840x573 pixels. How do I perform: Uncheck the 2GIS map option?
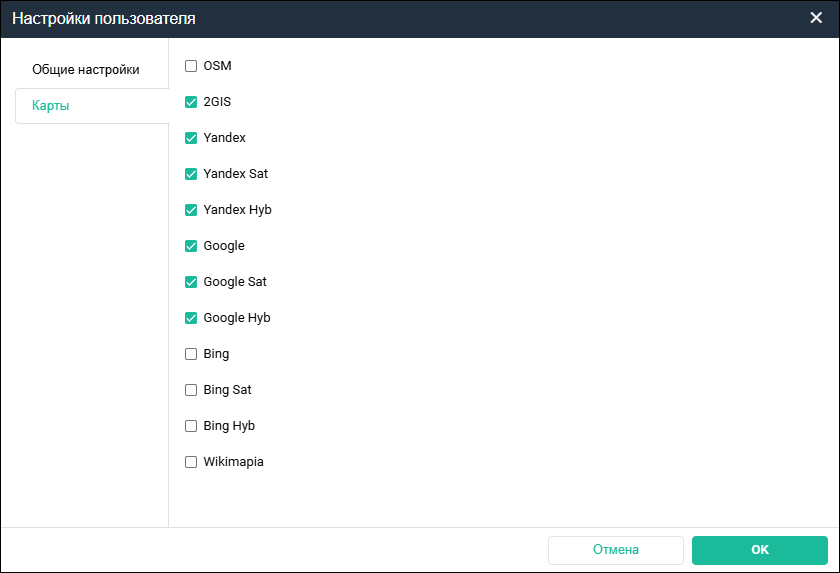point(191,102)
